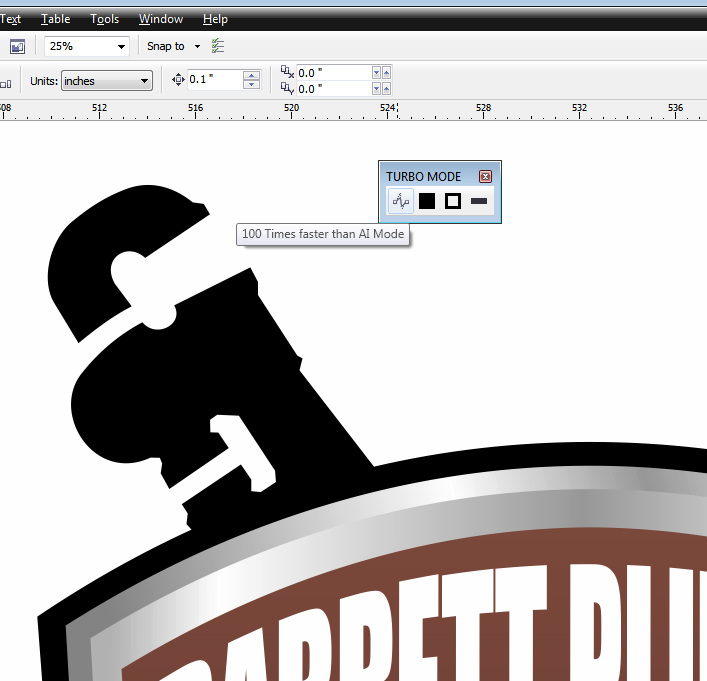This screenshot has height=681, width=707.
Task: Click the options checklist icon
Action: tap(218, 46)
